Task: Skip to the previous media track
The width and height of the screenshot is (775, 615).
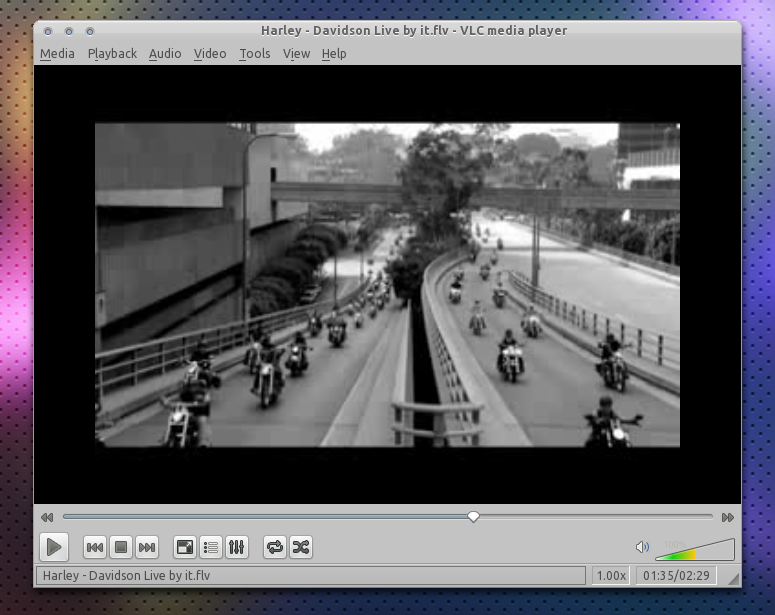Action: [95, 547]
